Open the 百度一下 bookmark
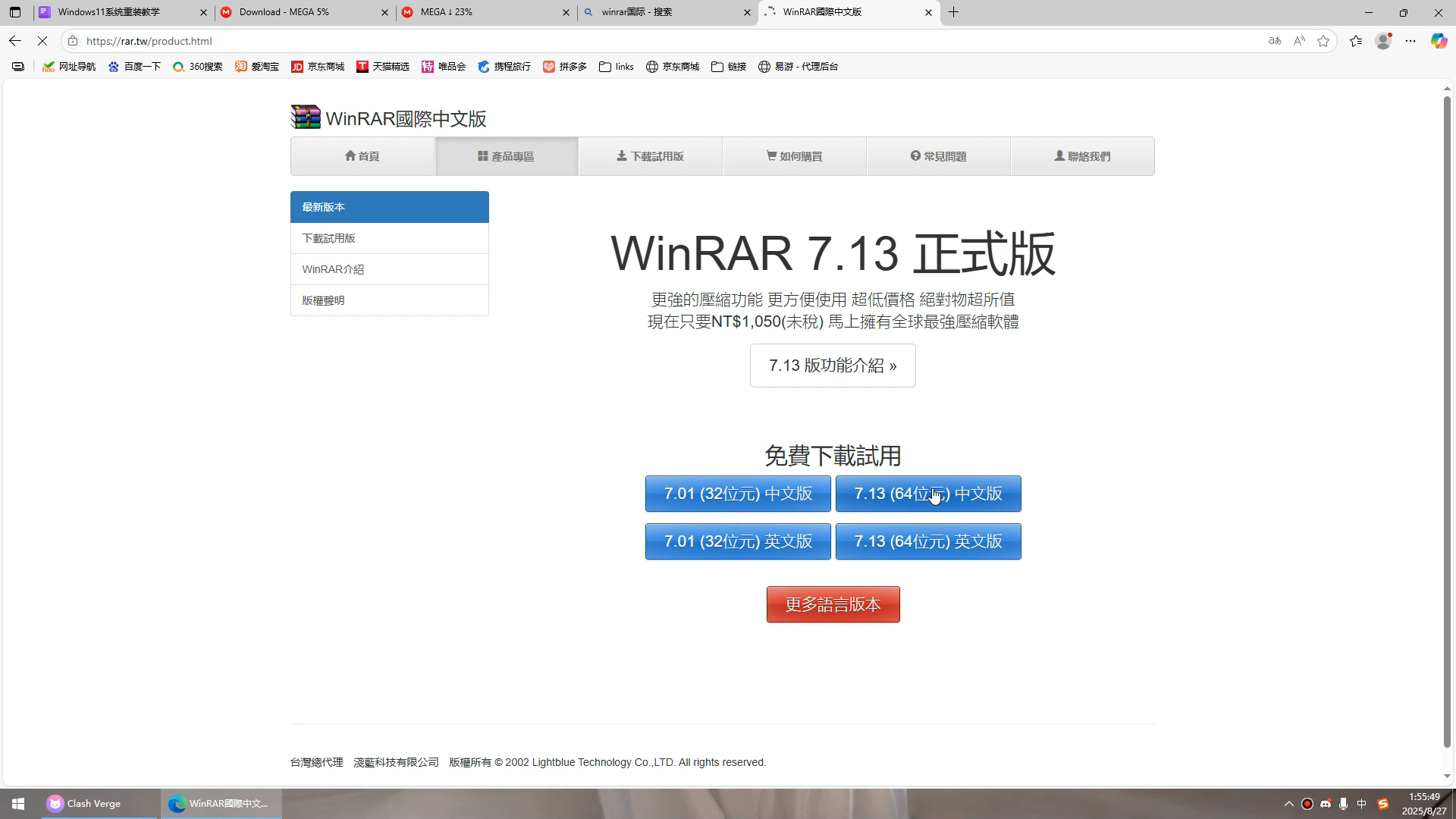The width and height of the screenshot is (1456, 819). point(134,67)
